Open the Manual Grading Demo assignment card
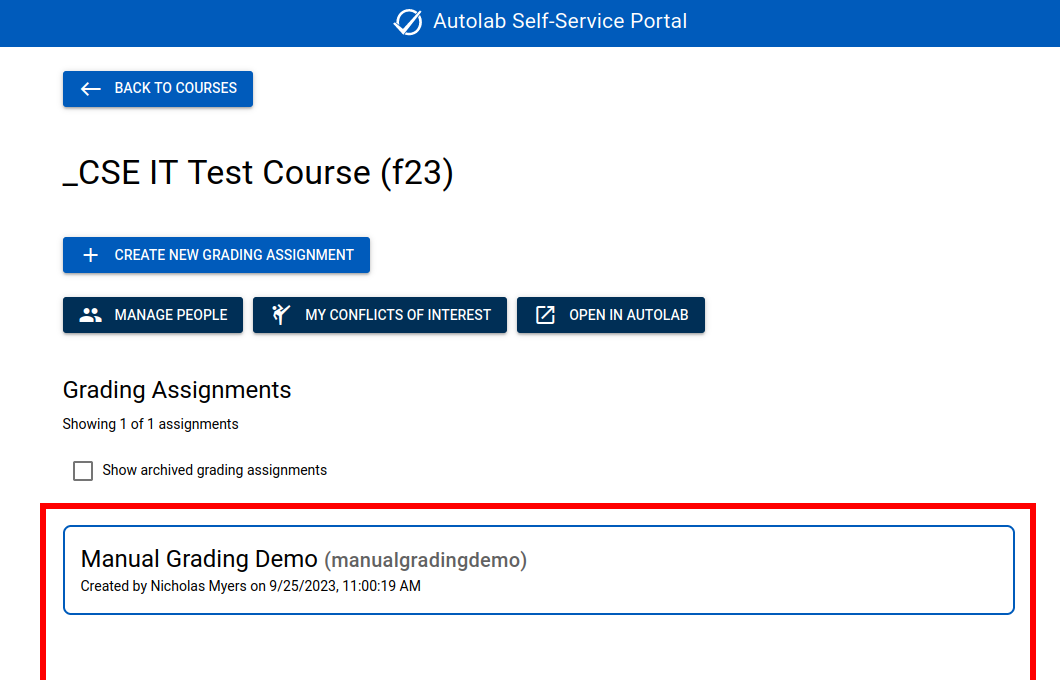Screen dimensions: 1060x680 (x=539, y=570)
